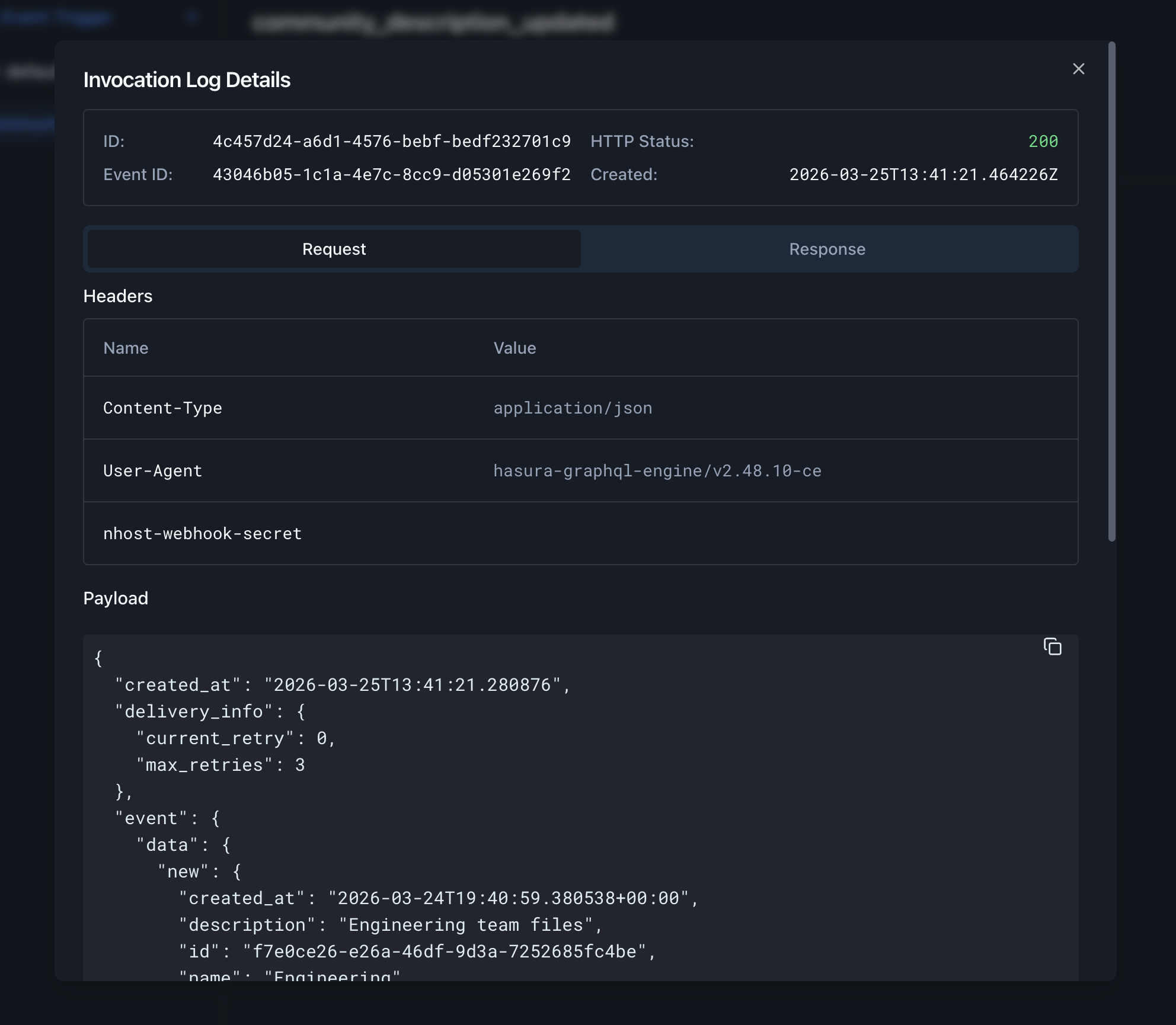The image size is (1176, 1025).
Task: Click the Value column header
Action: (x=514, y=348)
